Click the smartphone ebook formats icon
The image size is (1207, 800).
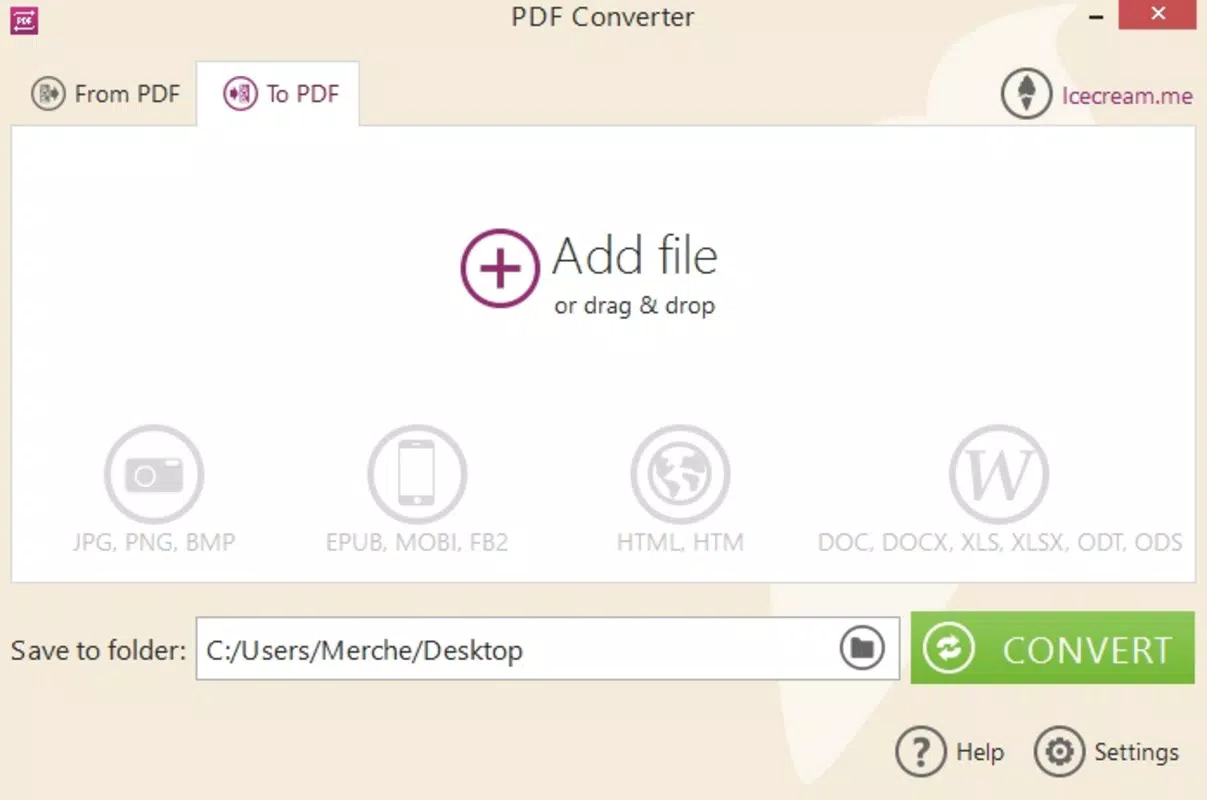(417, 474)
